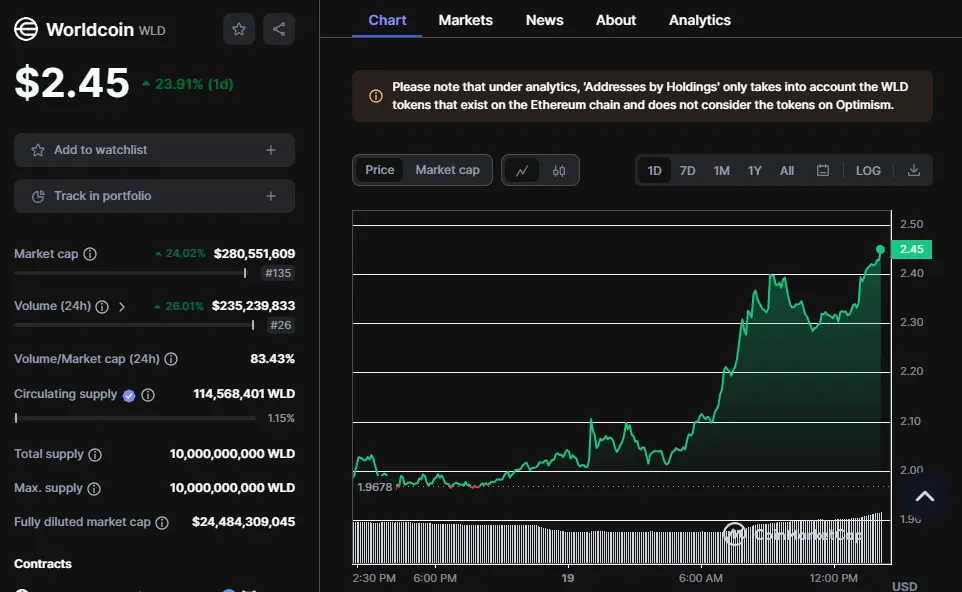The image size is (962, 592).
Task: Click the Market cap info icon
Action: click(x=90, y=254)
